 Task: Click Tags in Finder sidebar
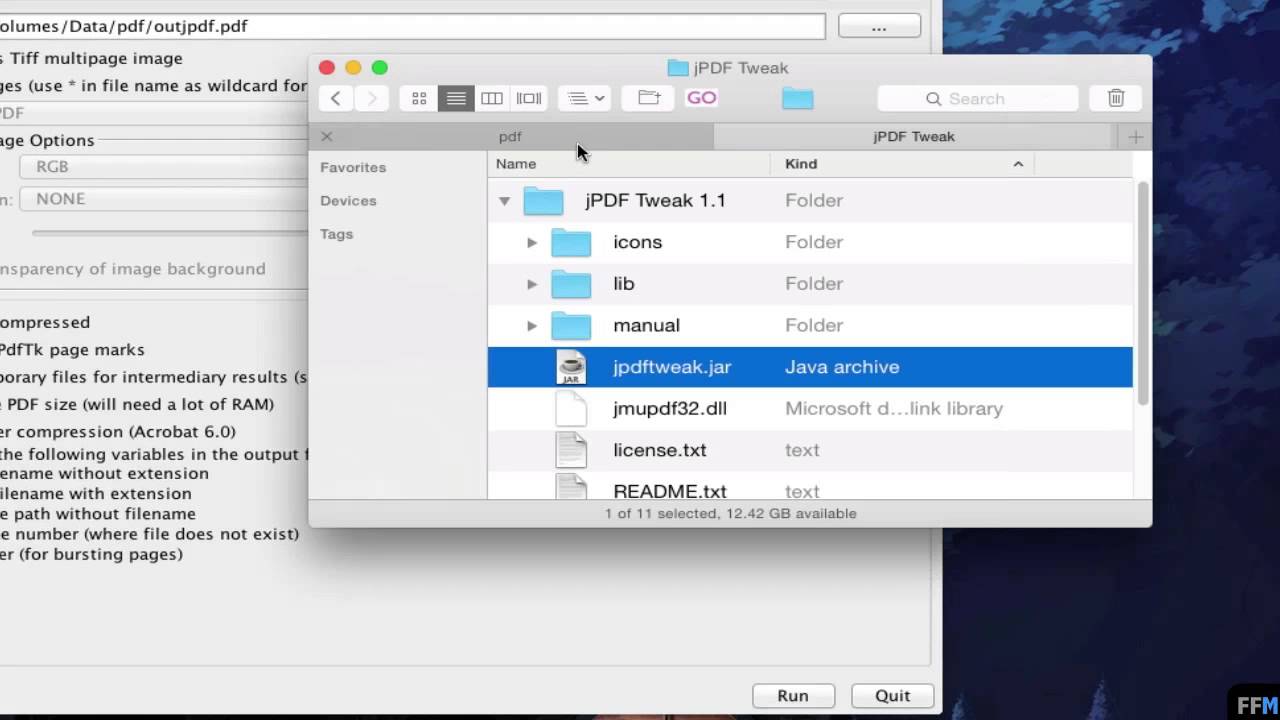(x=336, y=234)
